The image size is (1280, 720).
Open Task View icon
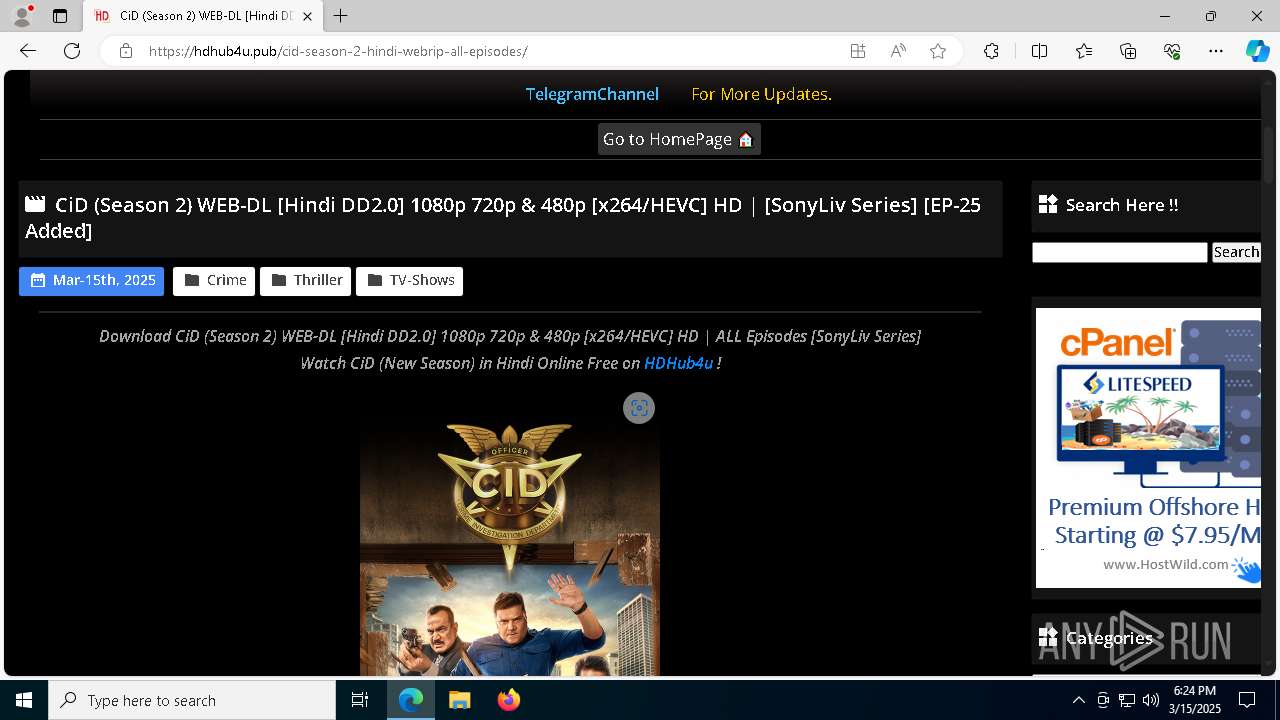pyautogui.click(x=360, y=700)
